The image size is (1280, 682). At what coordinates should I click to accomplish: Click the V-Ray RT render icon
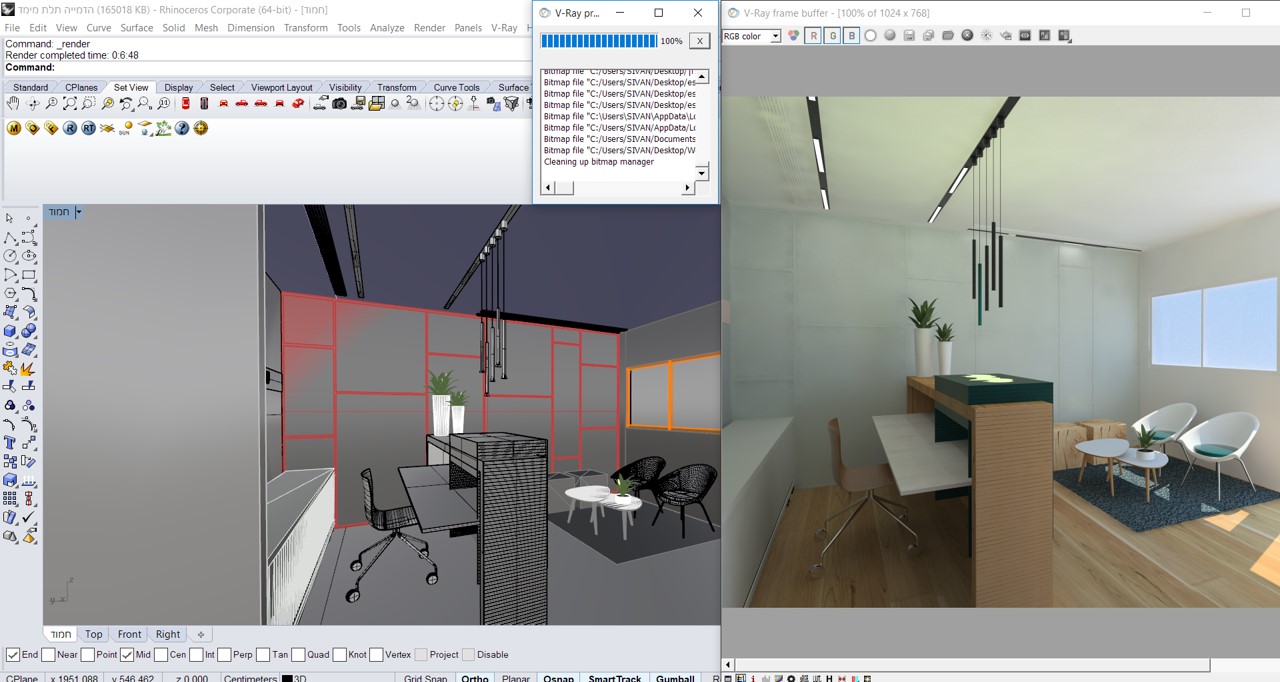(x=89, y=128)
